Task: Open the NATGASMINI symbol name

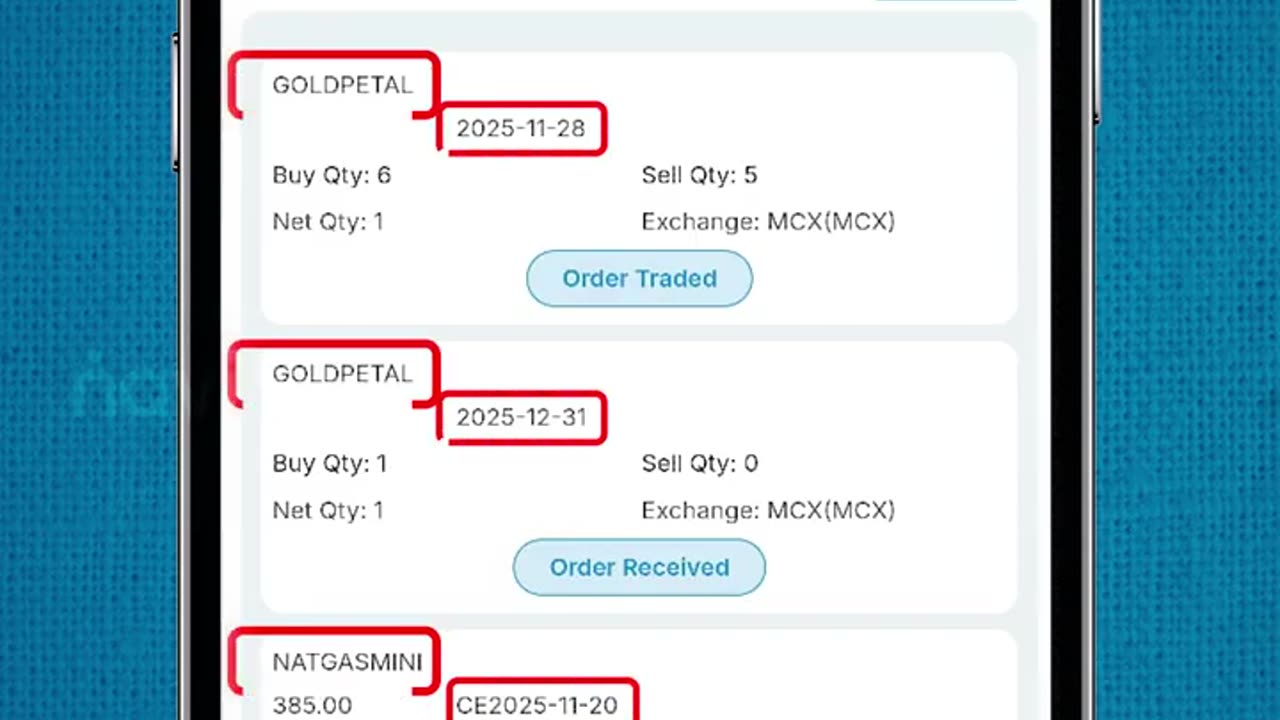Action: (347, 662)
